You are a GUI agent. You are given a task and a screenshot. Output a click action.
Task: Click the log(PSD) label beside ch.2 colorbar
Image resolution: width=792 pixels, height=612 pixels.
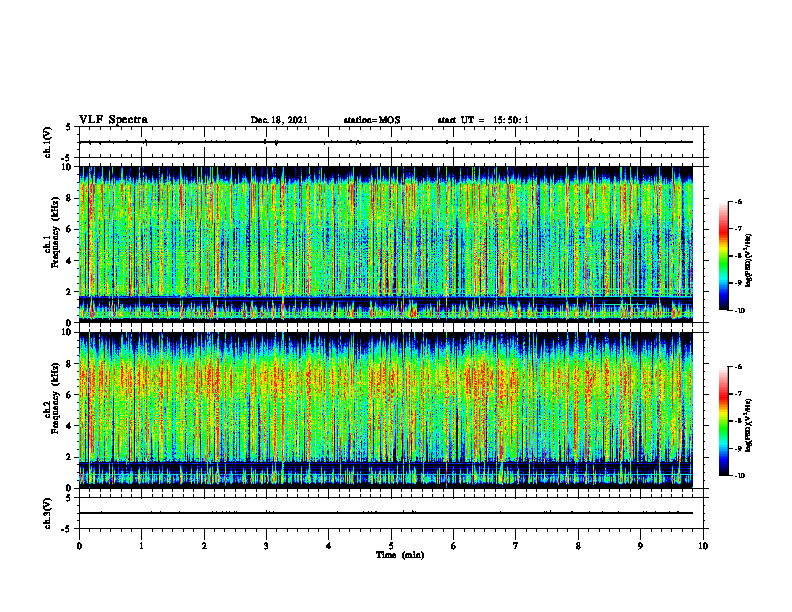[749, 425]
